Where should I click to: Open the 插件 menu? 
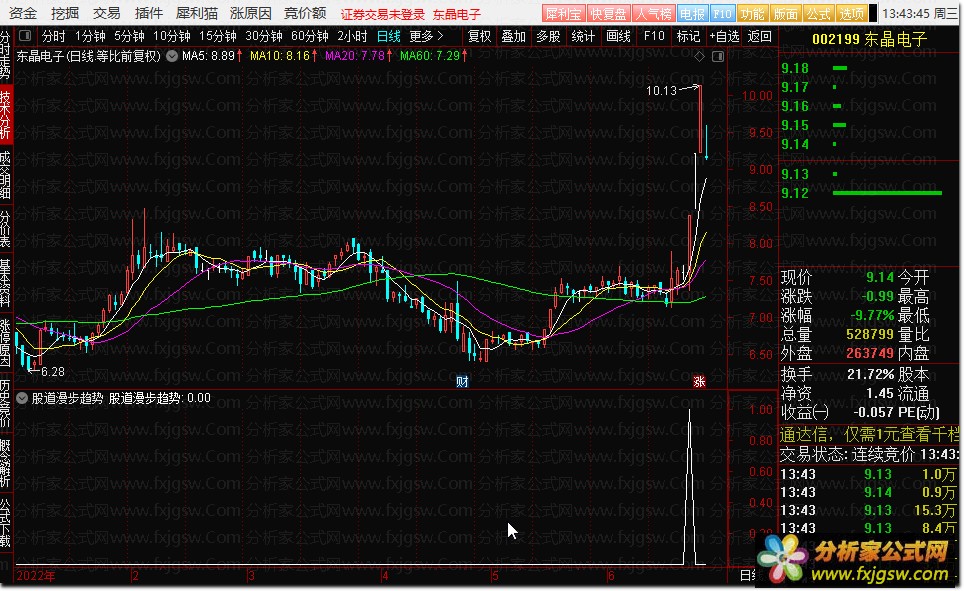pyautogui.click(x=148, y=13)
